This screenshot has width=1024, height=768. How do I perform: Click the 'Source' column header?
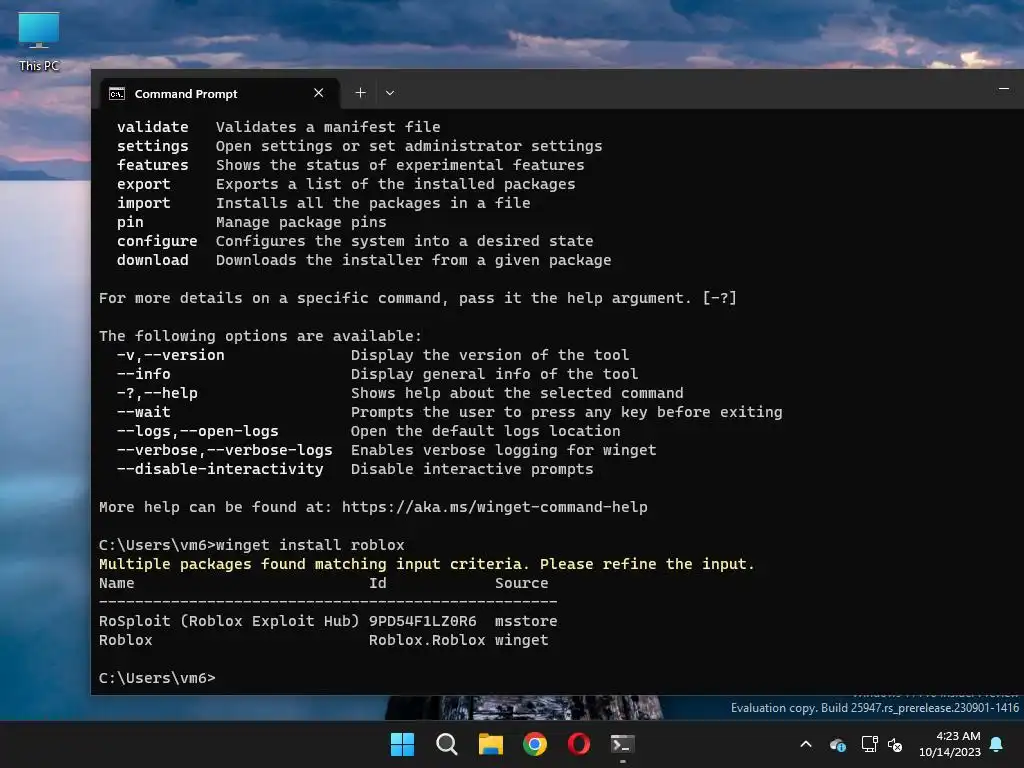(522, 583)
